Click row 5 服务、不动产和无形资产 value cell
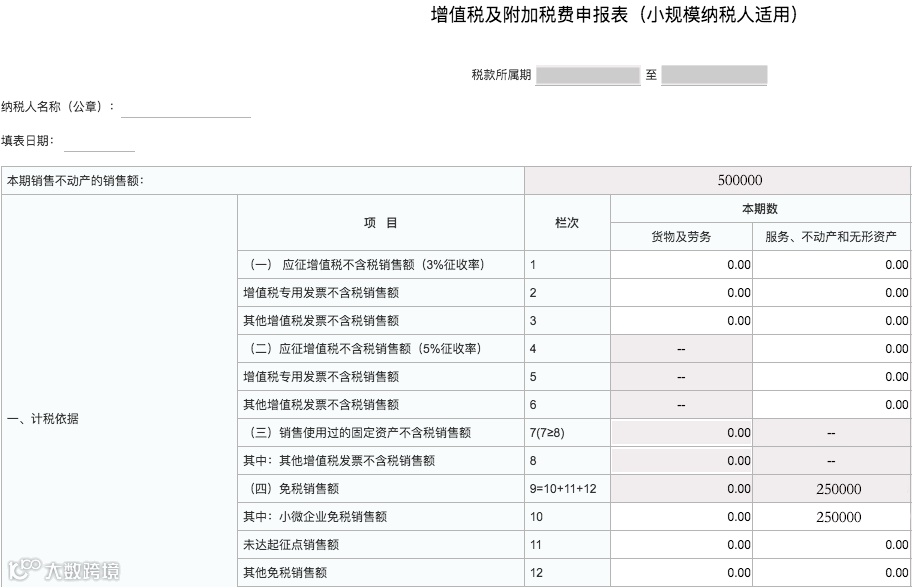Screen dimensions: 912x588 pos(832,376)
